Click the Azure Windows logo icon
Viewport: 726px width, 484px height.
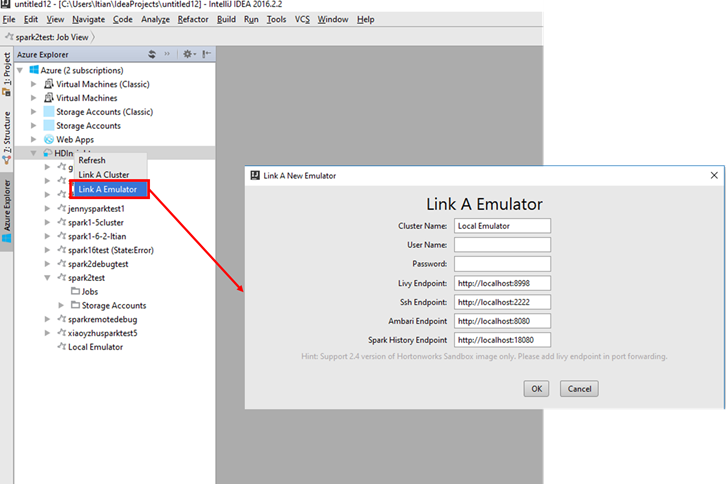tap(34, 70)
